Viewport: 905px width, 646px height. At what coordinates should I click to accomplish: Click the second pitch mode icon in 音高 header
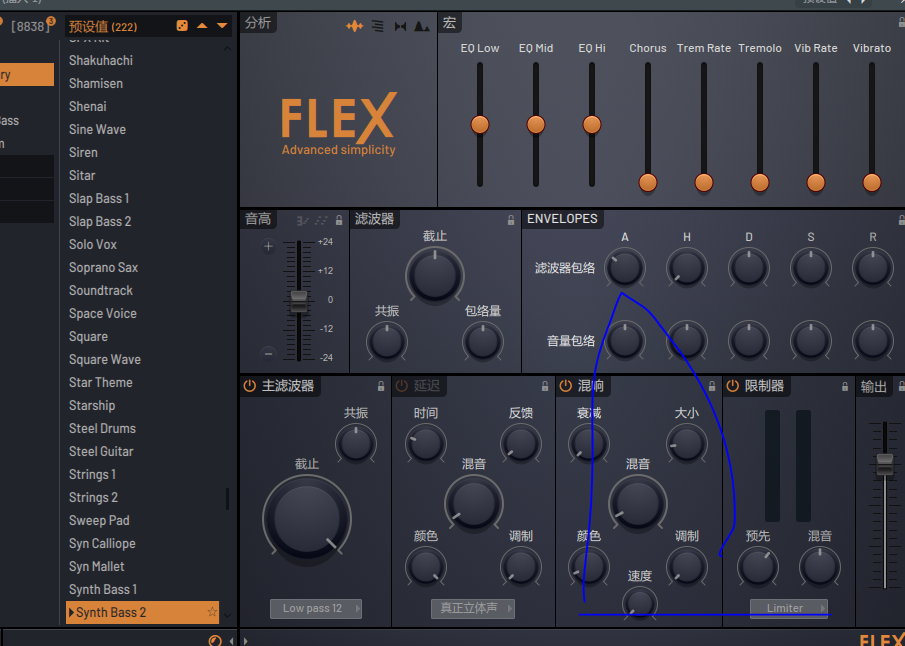[321, 221]
